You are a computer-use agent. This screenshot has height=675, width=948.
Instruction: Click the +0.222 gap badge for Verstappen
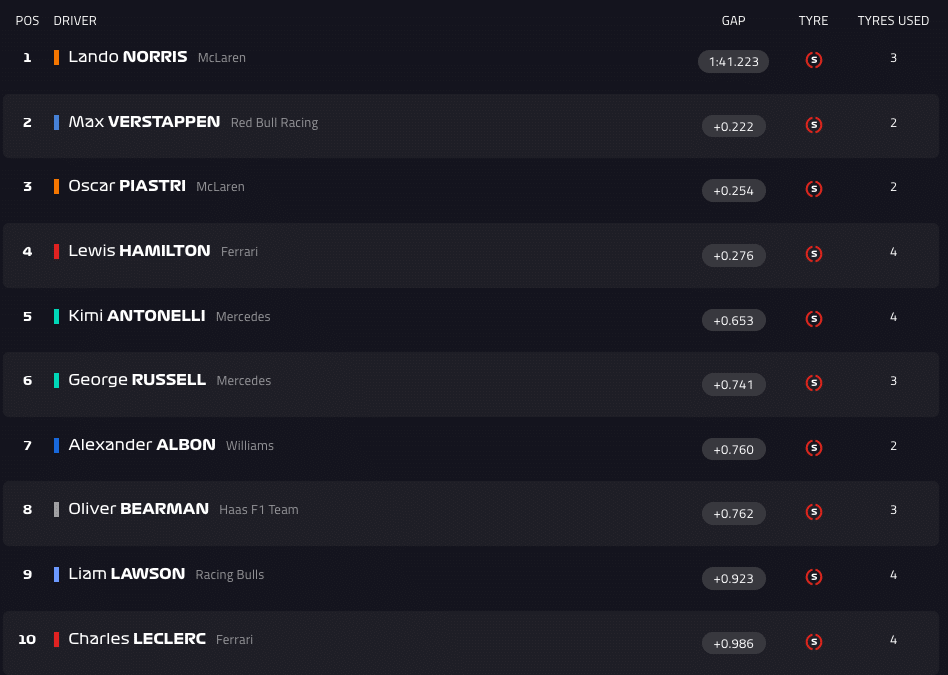coord(733,126)
